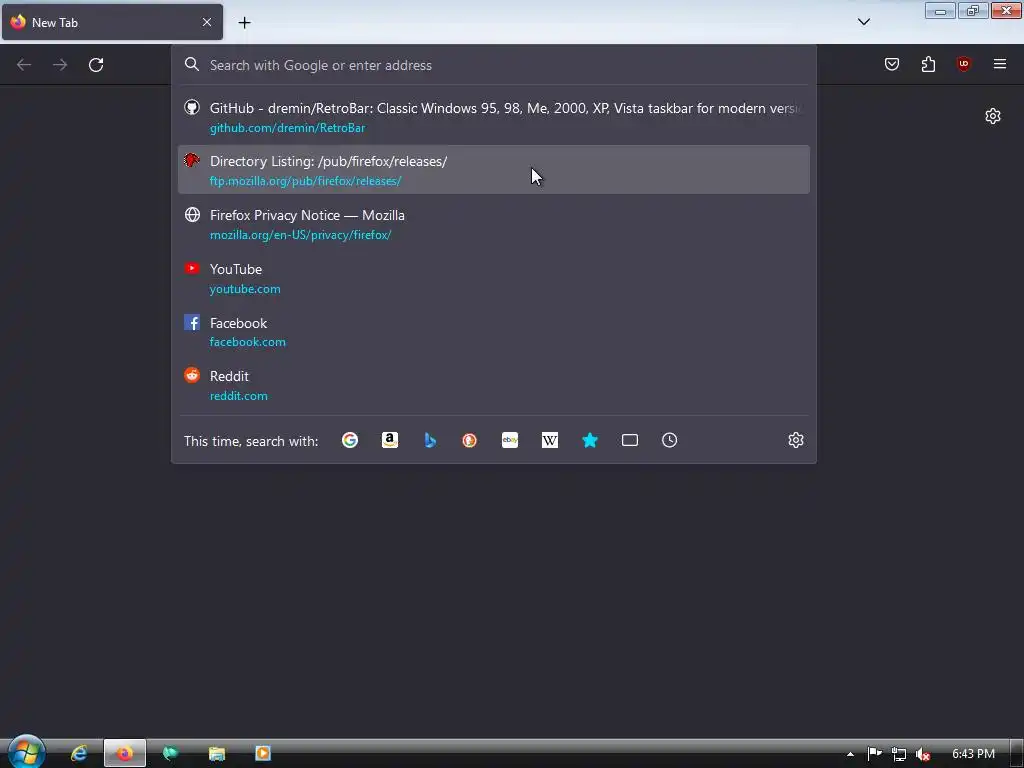
Task: Click the muted volume tray icon
Action: [922, 754]
